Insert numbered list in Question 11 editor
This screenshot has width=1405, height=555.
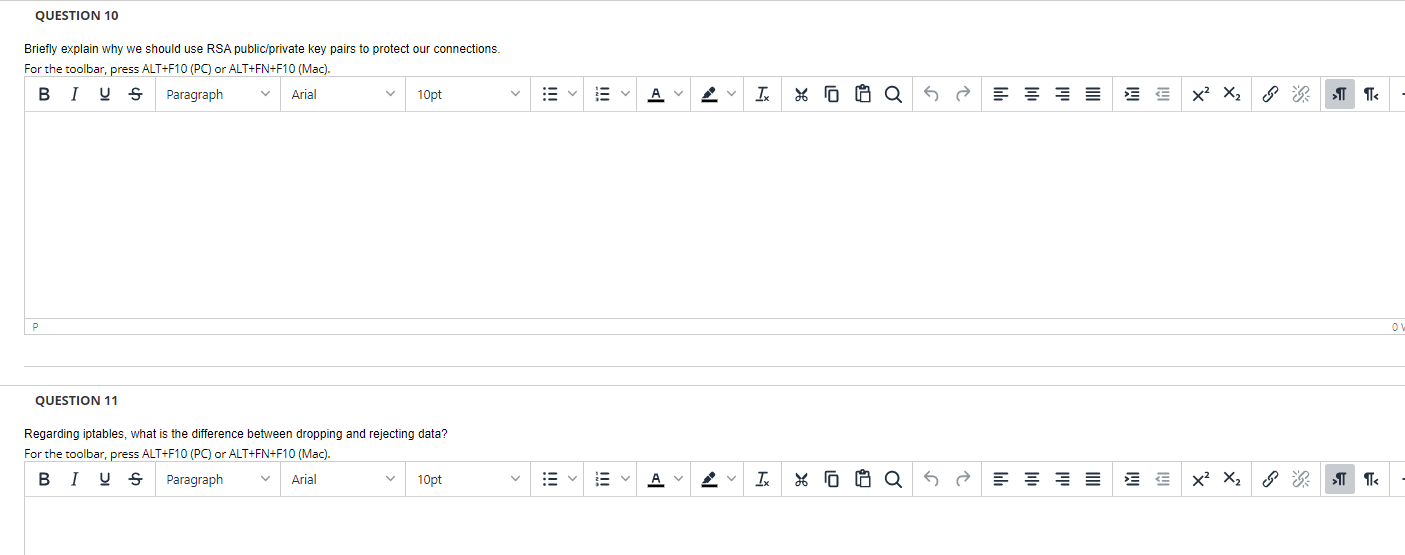click(602, 479)
